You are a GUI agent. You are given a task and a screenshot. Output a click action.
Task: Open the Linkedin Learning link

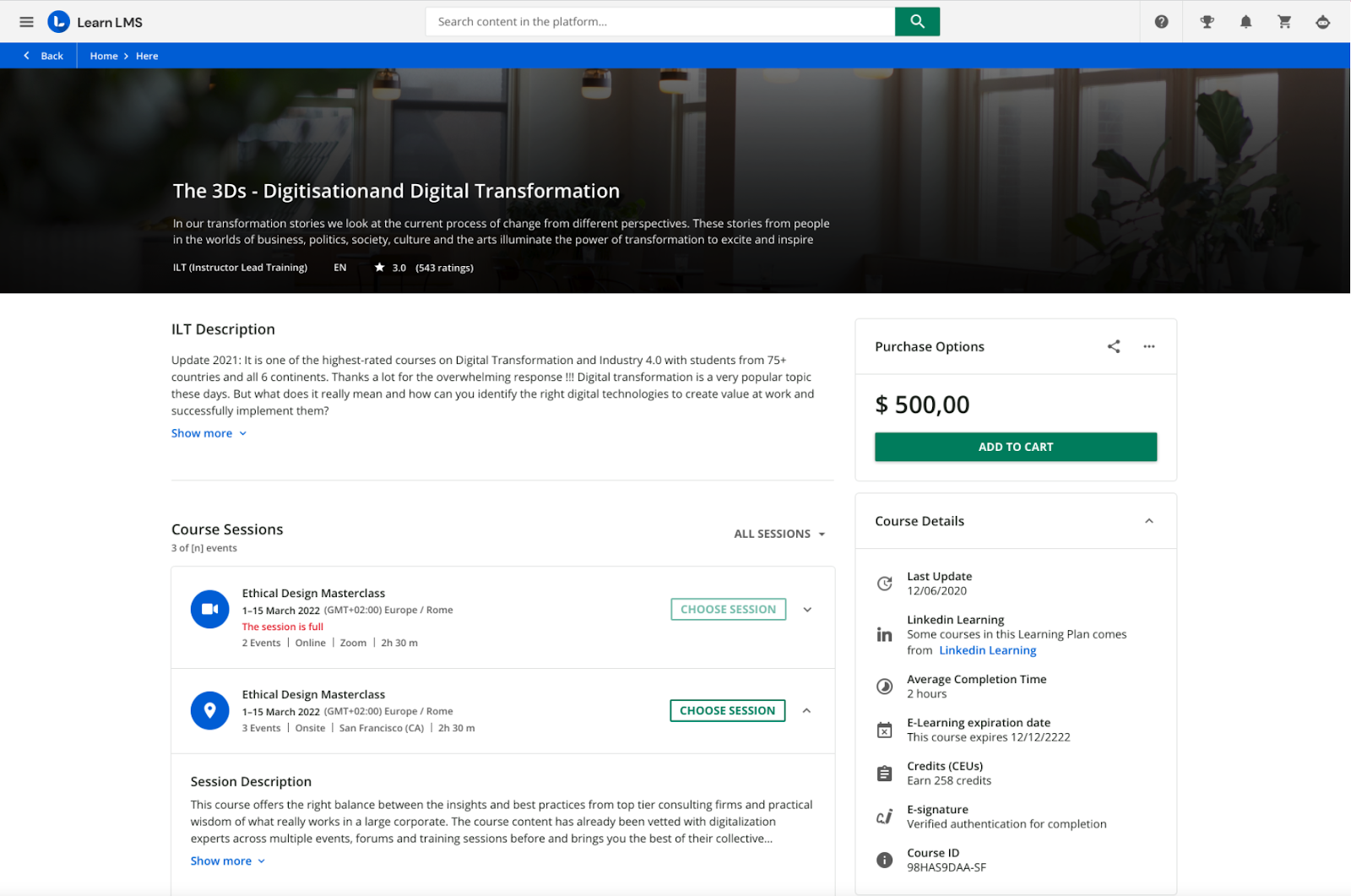[x=987, y=650]
